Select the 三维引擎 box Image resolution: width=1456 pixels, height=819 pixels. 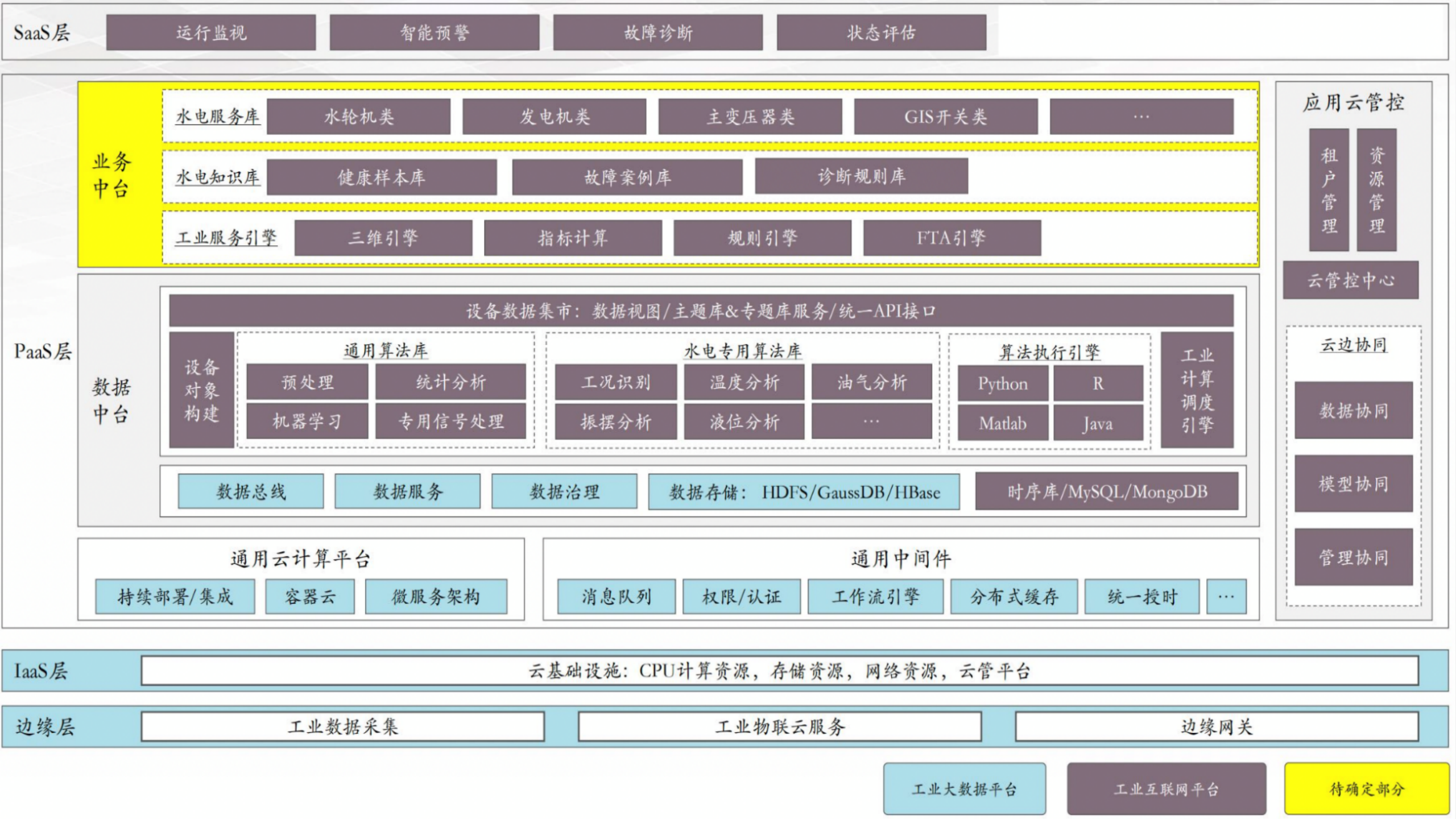click(x=383, y=238)
